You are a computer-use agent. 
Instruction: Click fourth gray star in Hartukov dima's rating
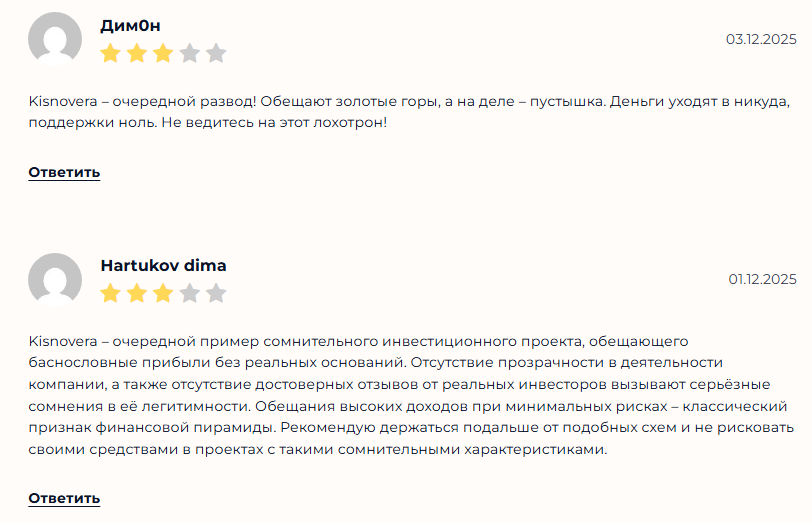tap(190, 293)
